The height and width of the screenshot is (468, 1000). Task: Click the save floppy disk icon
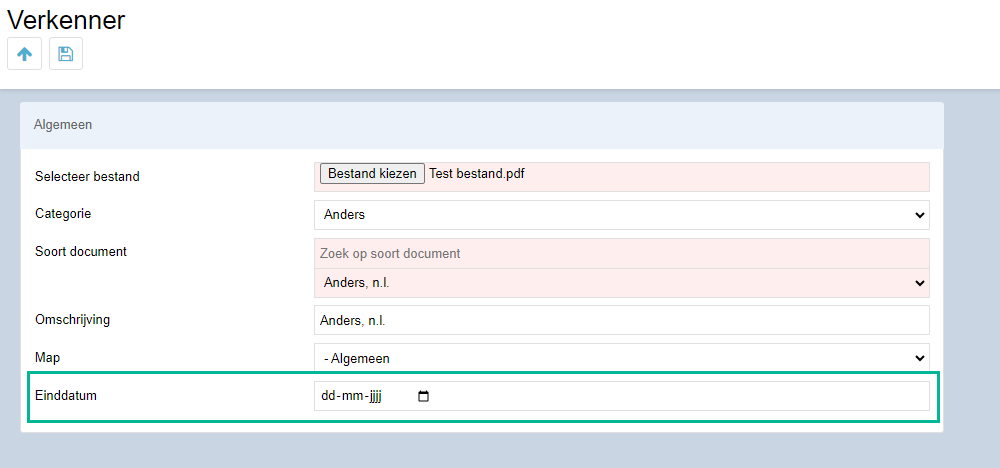point(66,54)
